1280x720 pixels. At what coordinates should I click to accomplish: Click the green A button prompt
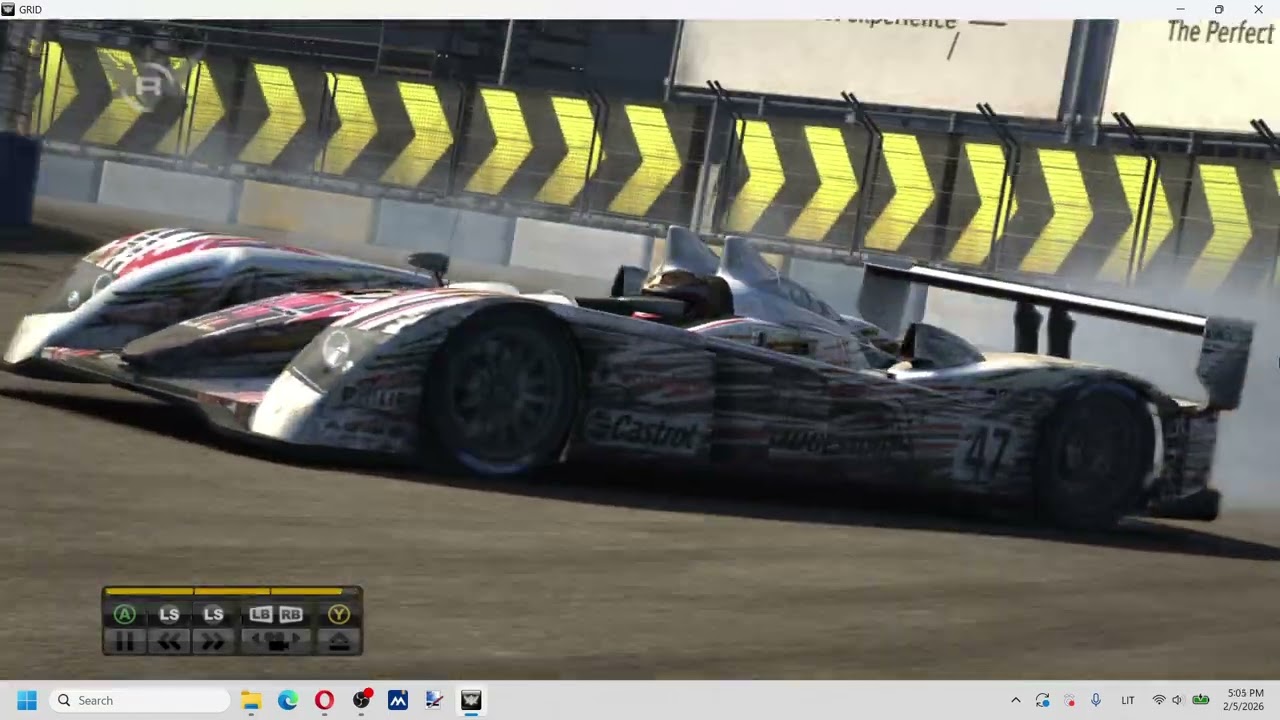[124, 614]
